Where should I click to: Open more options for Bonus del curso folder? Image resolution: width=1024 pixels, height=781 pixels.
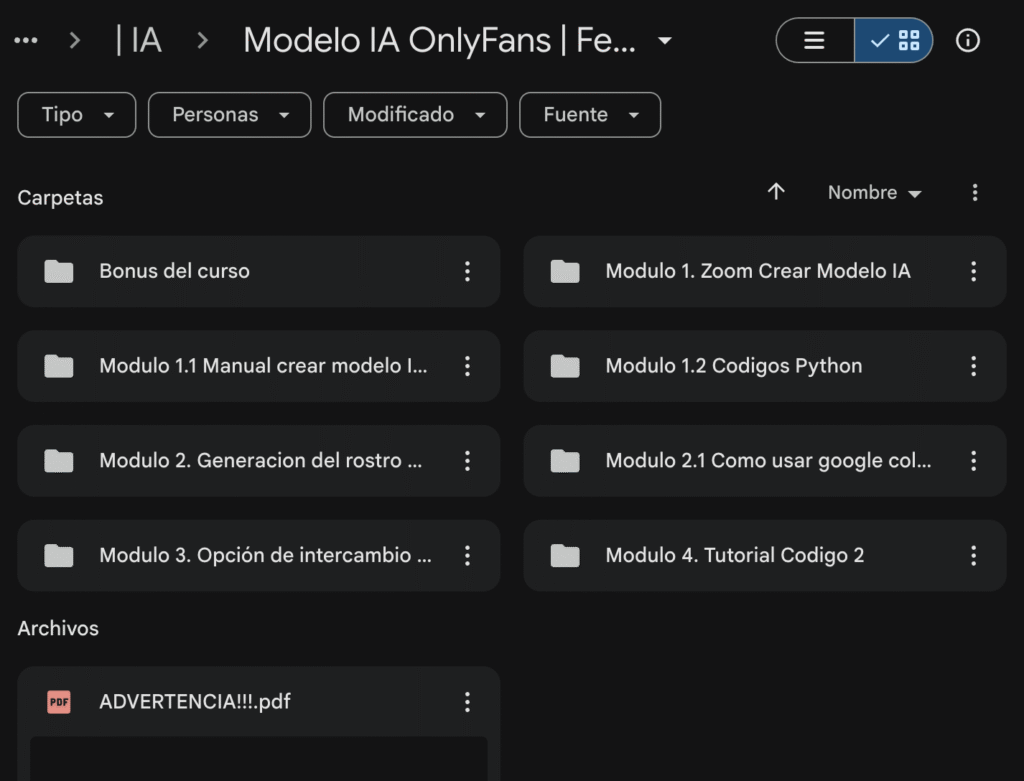(x=467, y=271)
